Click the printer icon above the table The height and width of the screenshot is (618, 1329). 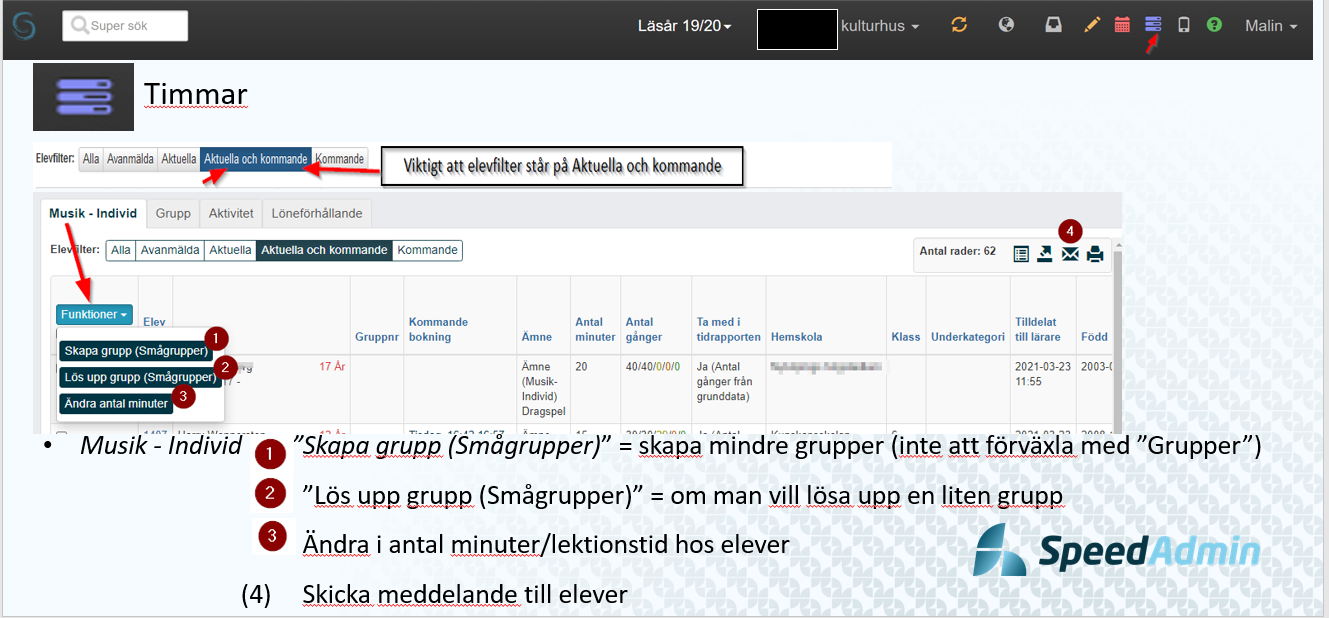(1095, 254)
